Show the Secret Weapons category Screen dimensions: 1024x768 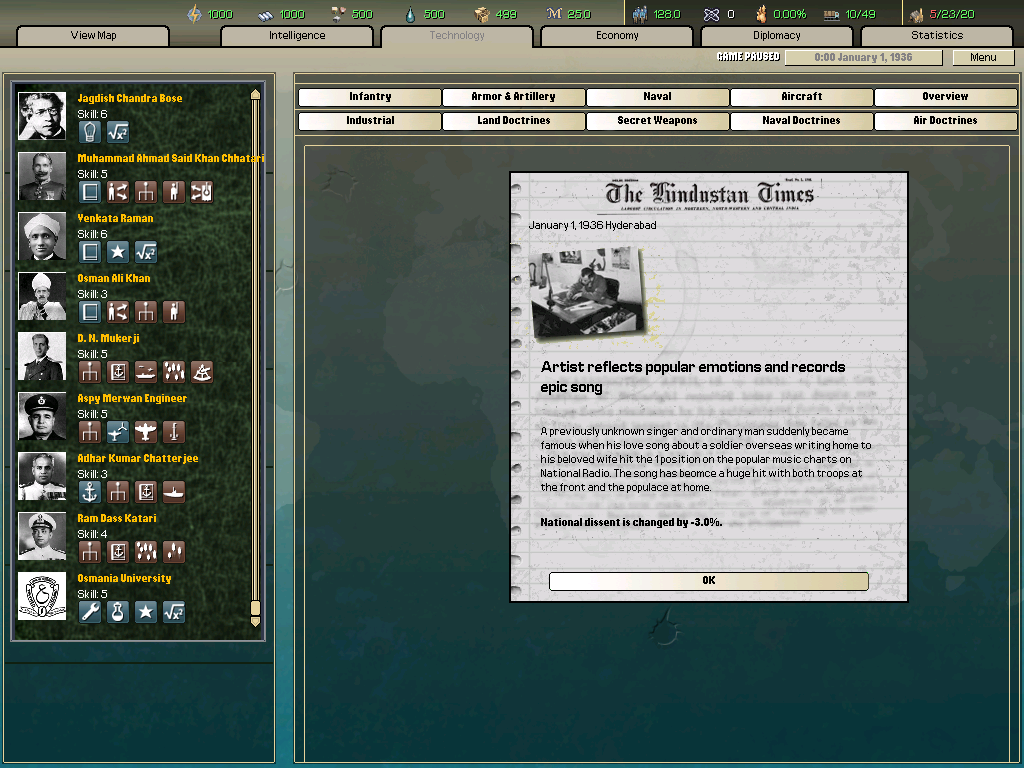pos(658,121)
